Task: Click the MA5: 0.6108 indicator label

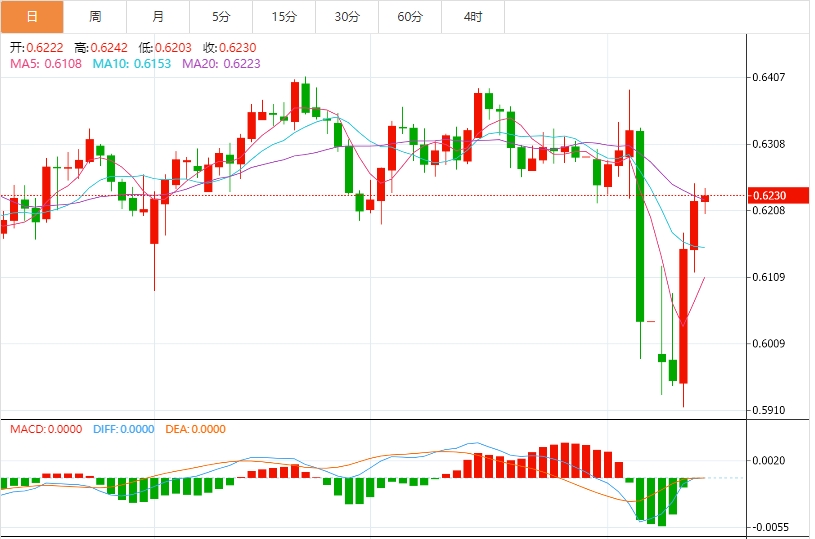Action: pyautogui.click(x=46, y=64)
